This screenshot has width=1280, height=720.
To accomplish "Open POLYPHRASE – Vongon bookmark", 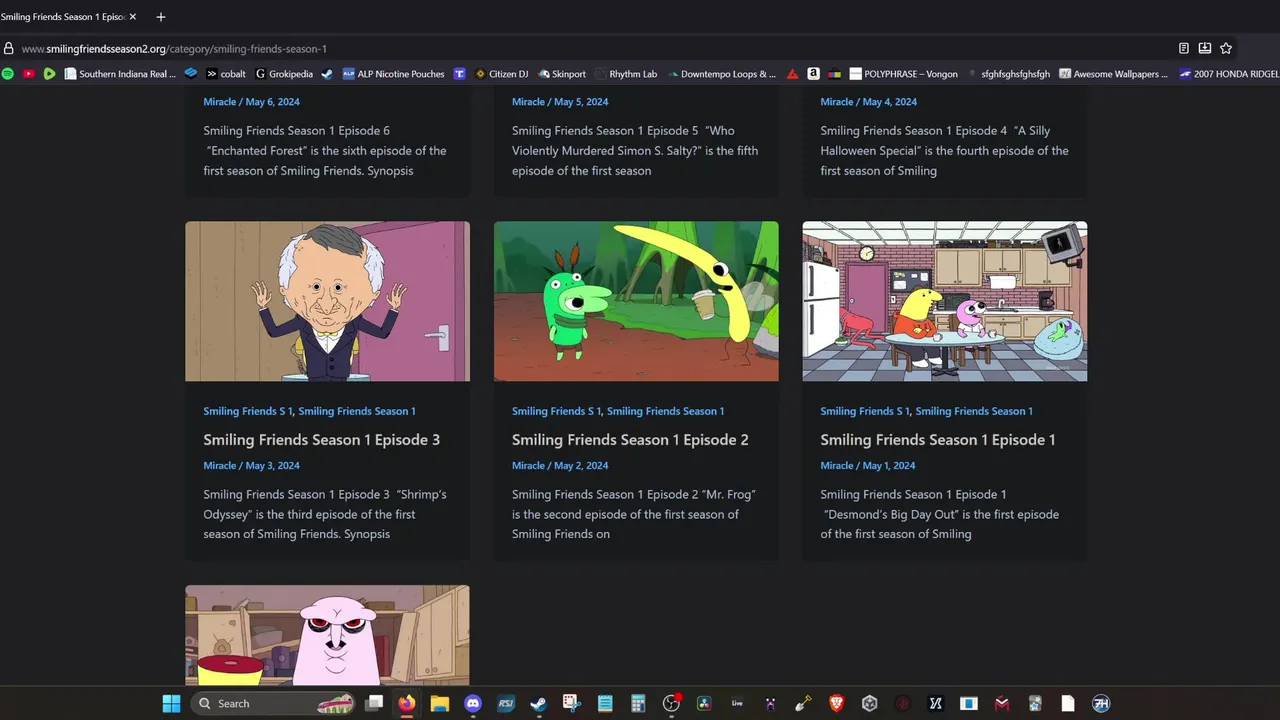I will coord(903,74).
